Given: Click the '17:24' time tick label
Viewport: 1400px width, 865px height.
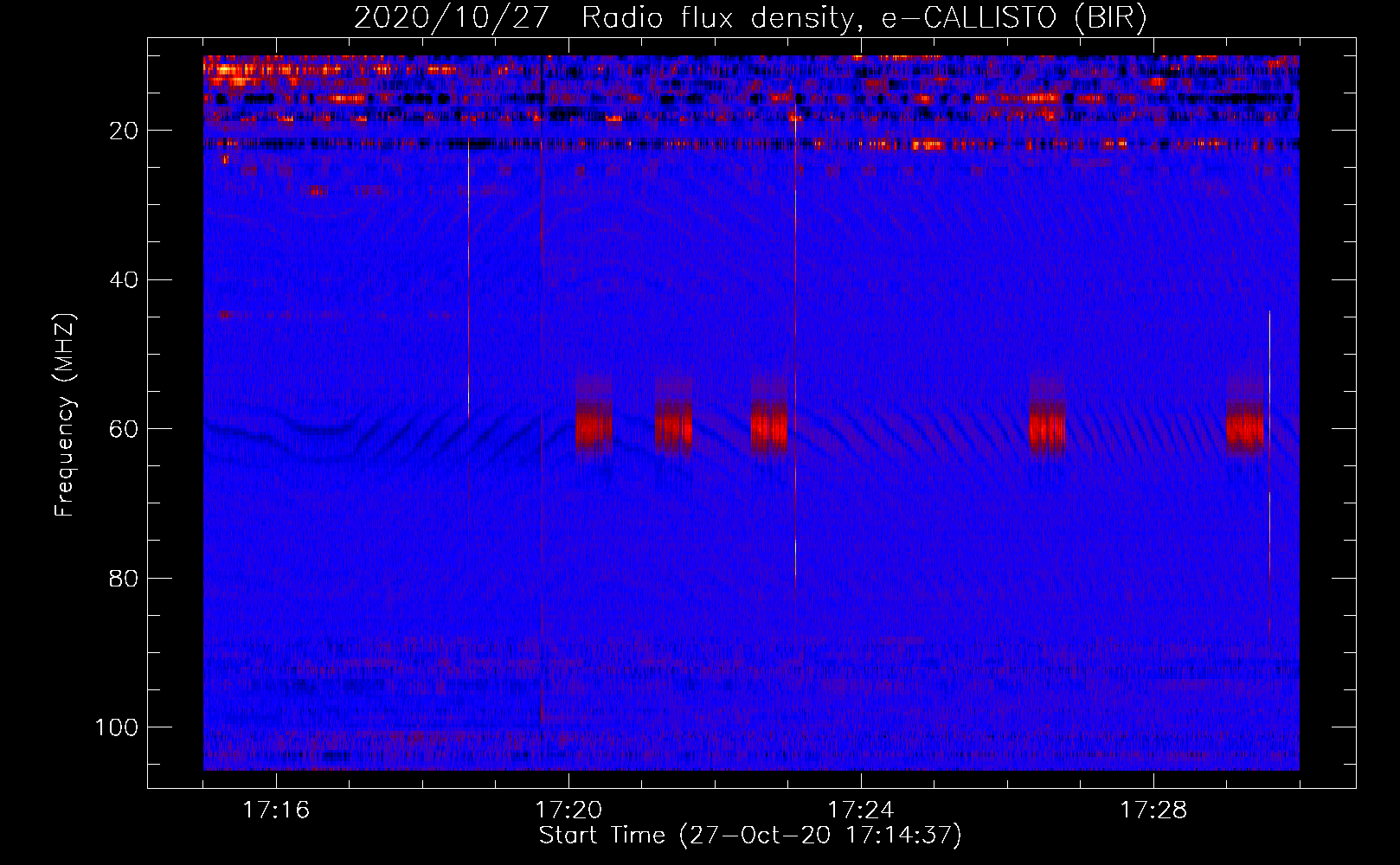Looking at the screenshot, I should point(861,811).
